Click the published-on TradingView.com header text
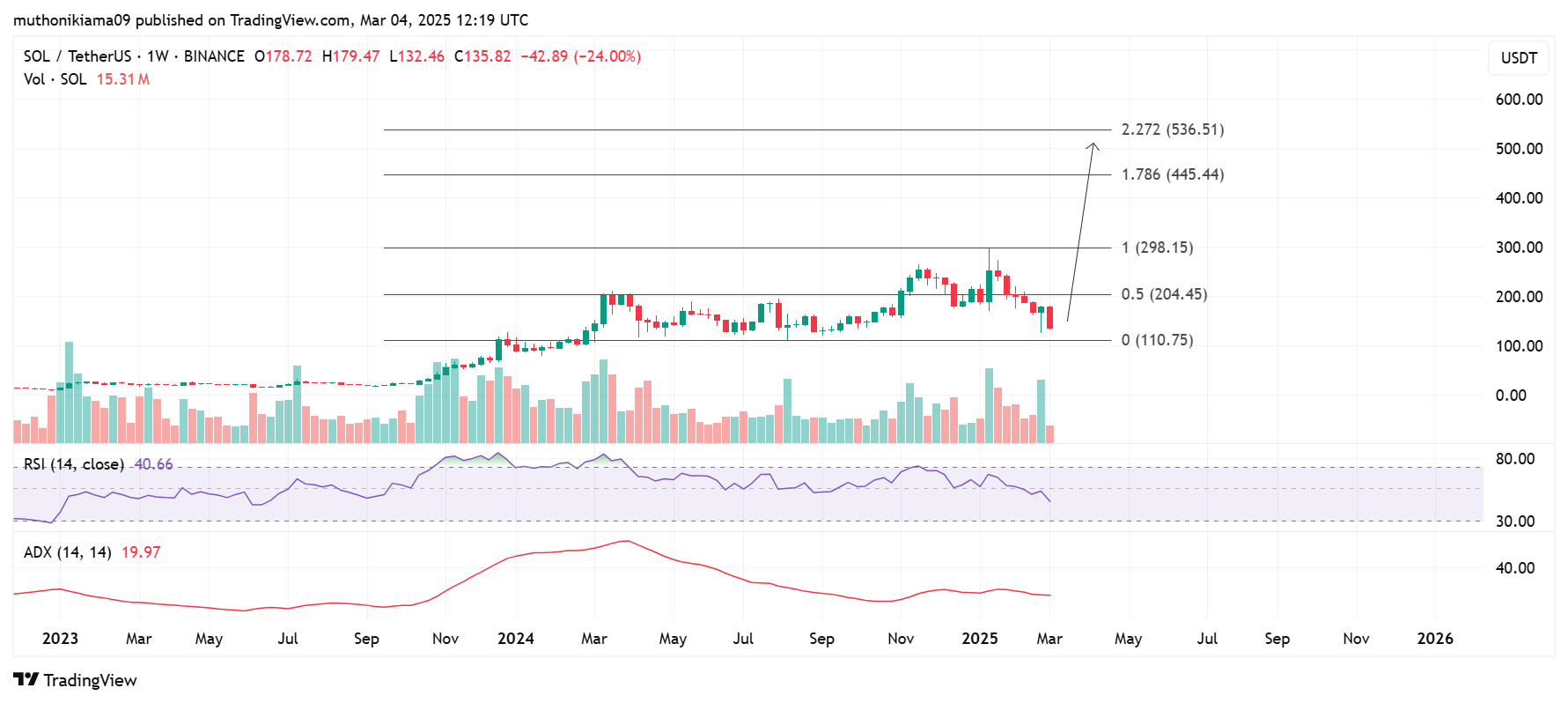The width and height of the screenshot is (1568, 703). [x=271, y=20]
